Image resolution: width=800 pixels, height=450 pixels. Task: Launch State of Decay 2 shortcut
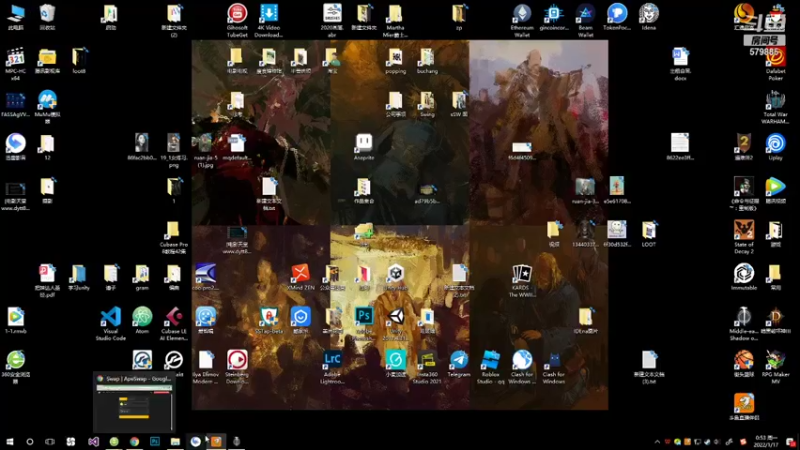[743, 237]
